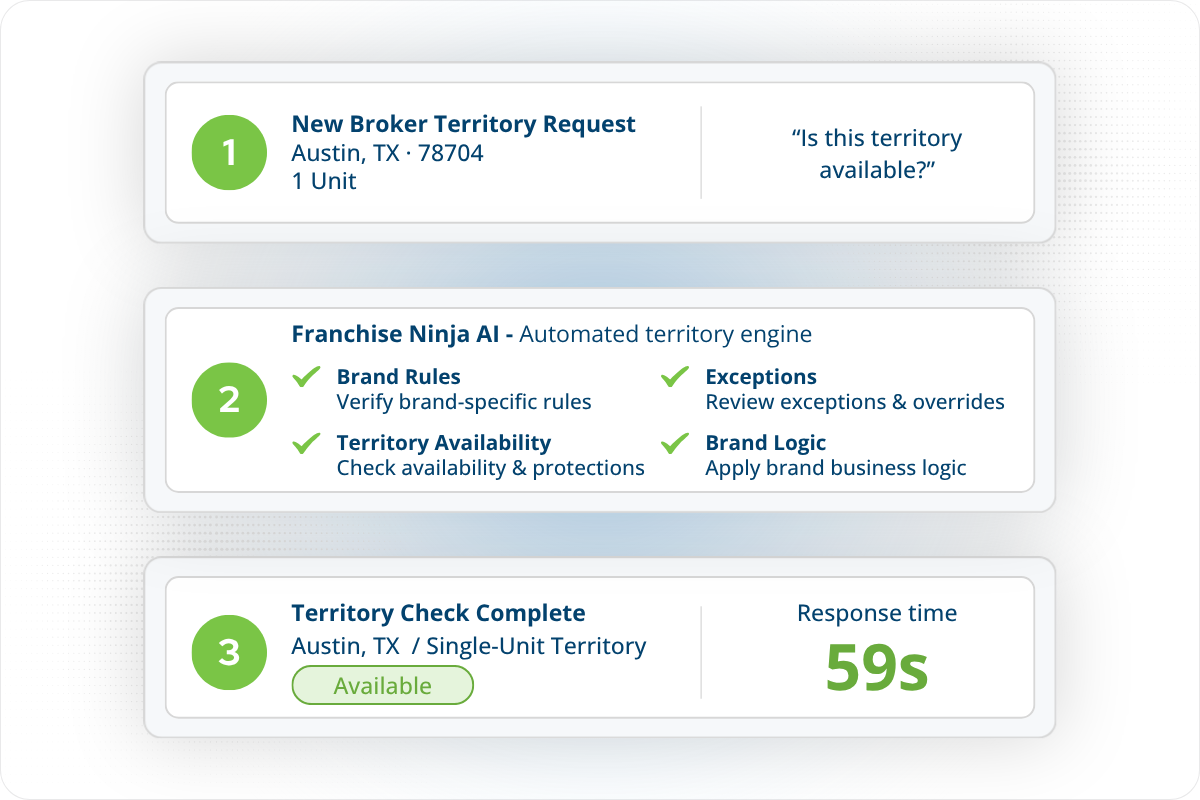Click the checkmark beside Territory Availability

coord(306,442)
